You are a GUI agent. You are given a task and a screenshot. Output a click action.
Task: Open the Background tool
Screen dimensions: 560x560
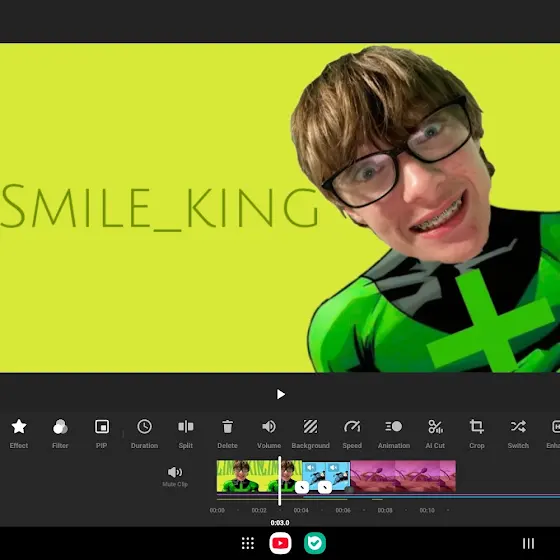pos(310,433)
